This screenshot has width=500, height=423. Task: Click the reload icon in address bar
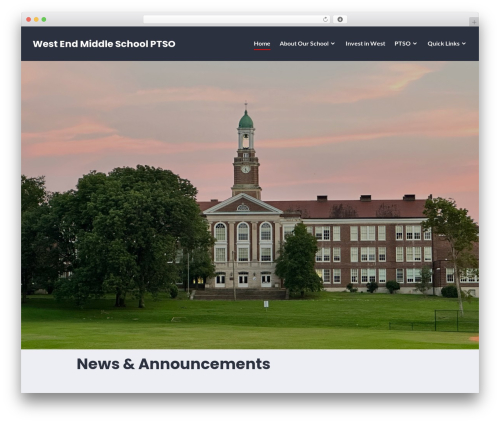(325, 19)
